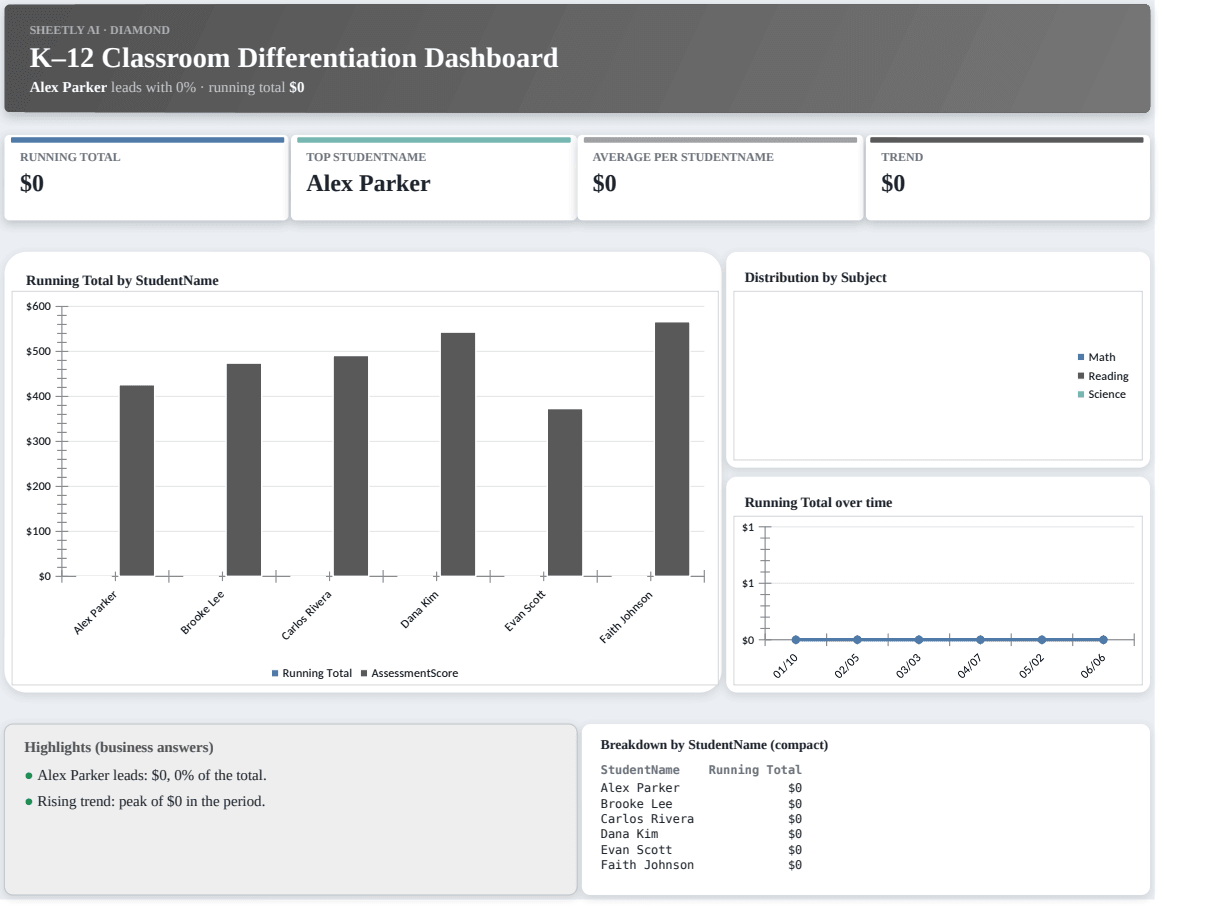The height and width of the screenshot is (922, 1227).
Task: Click the AssessmentScore legend entry
Action: coord(410,673)
